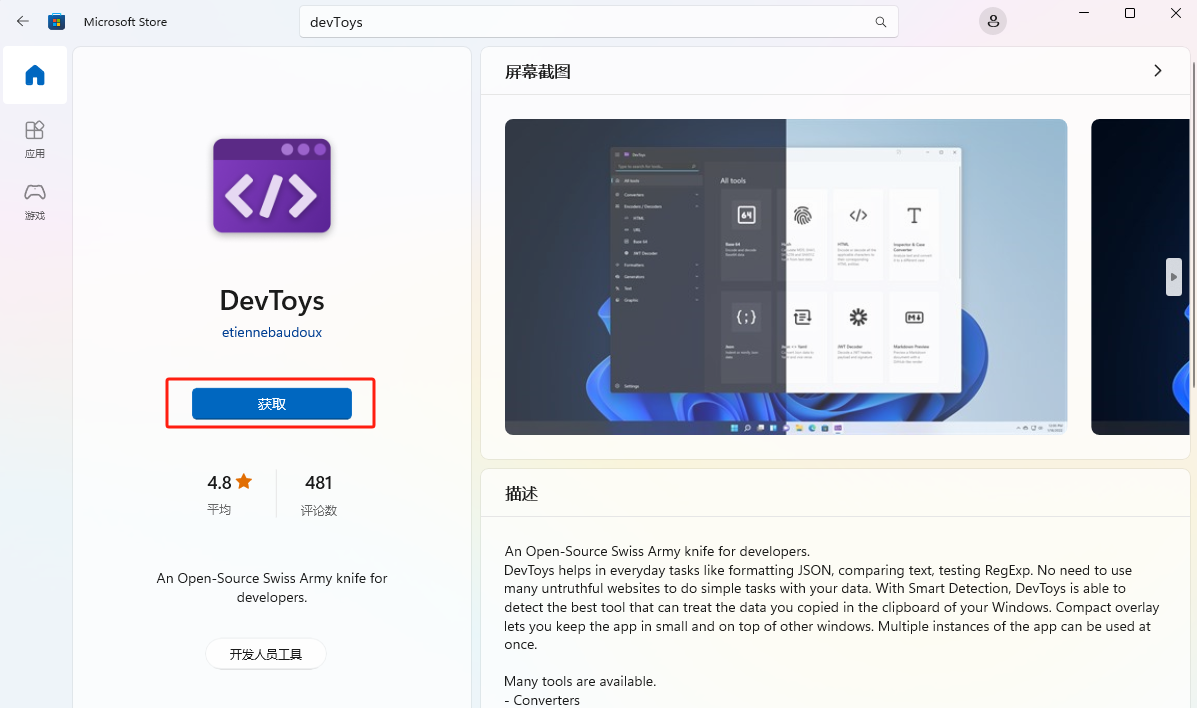The height and width of the screenshot is (708, 1197).
Task: Click the purple DevToys app logo
Action: pos(271,185)
